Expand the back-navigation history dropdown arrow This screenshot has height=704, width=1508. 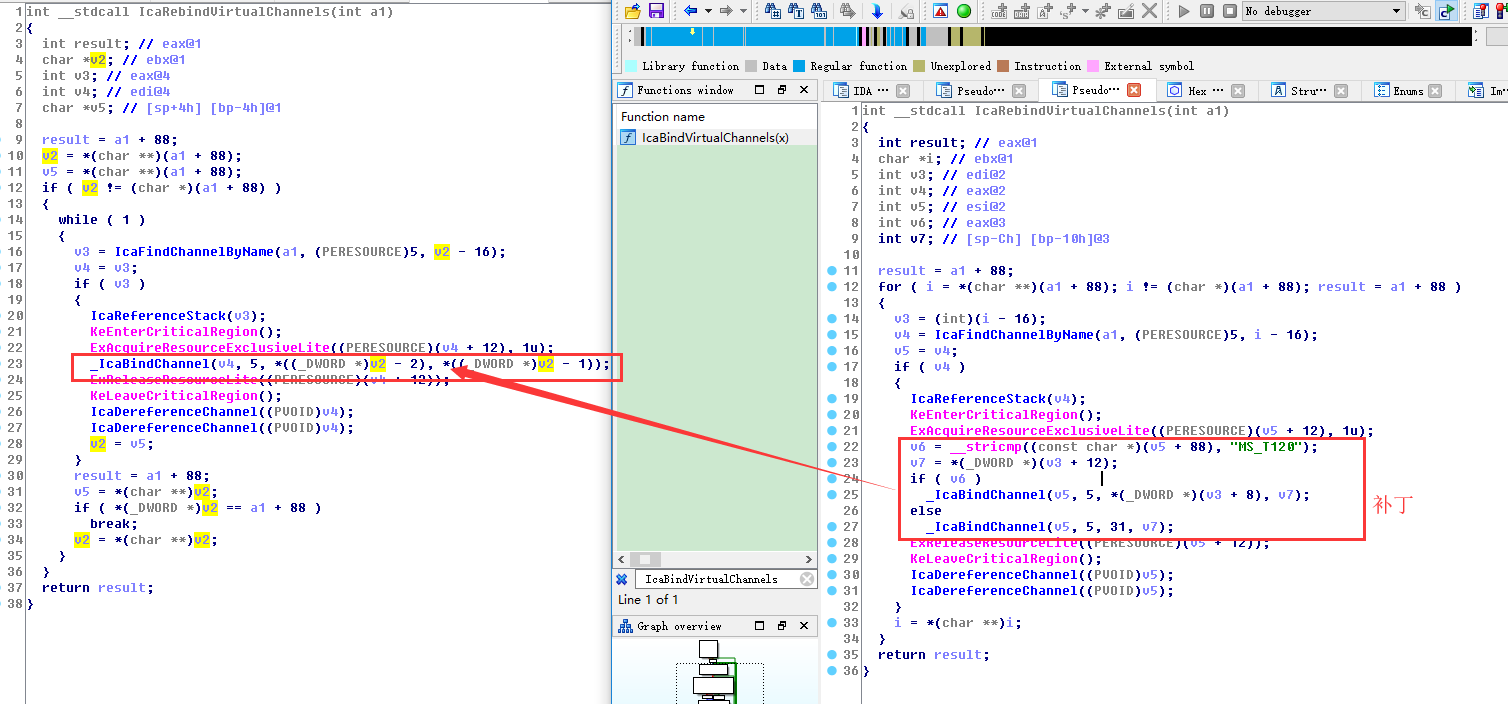click(x=707, y=11)
